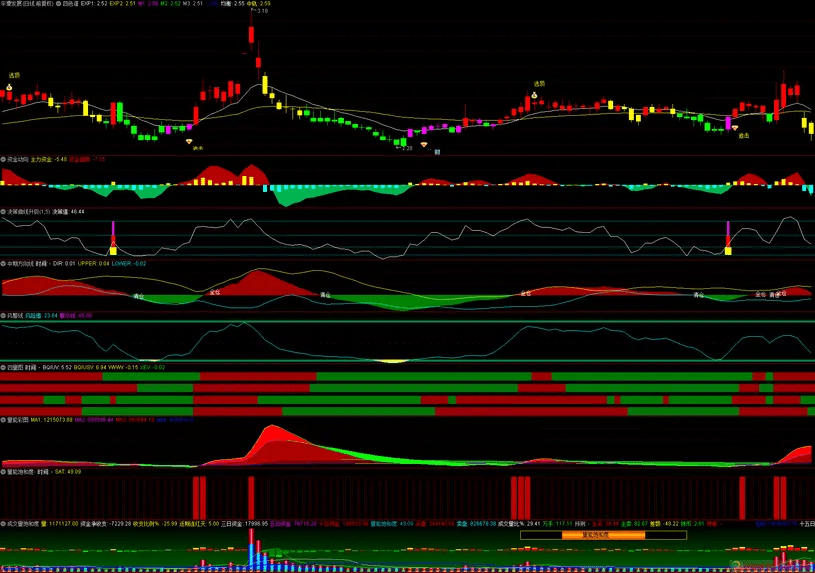815x573 pixels.
Task: Click the orange 量能饱和度 bar
Action: tap(603, 535)
